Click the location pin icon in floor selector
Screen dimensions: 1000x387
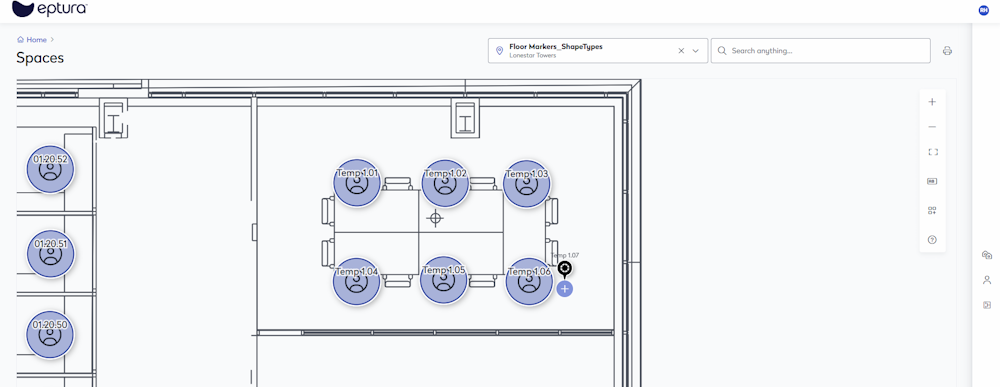[x=499, y=51]
